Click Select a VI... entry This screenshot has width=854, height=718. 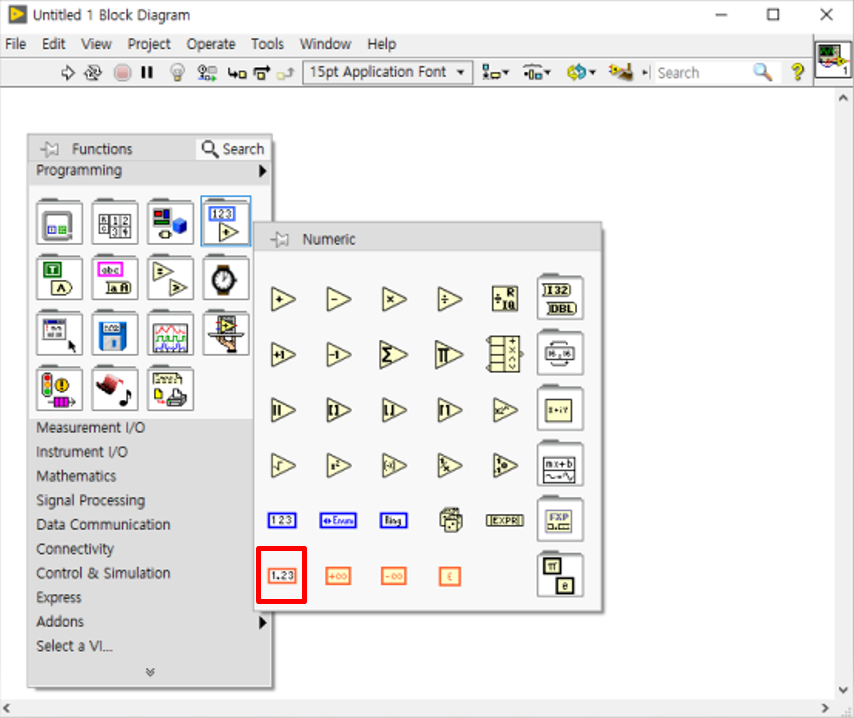(x=75, y=646)
